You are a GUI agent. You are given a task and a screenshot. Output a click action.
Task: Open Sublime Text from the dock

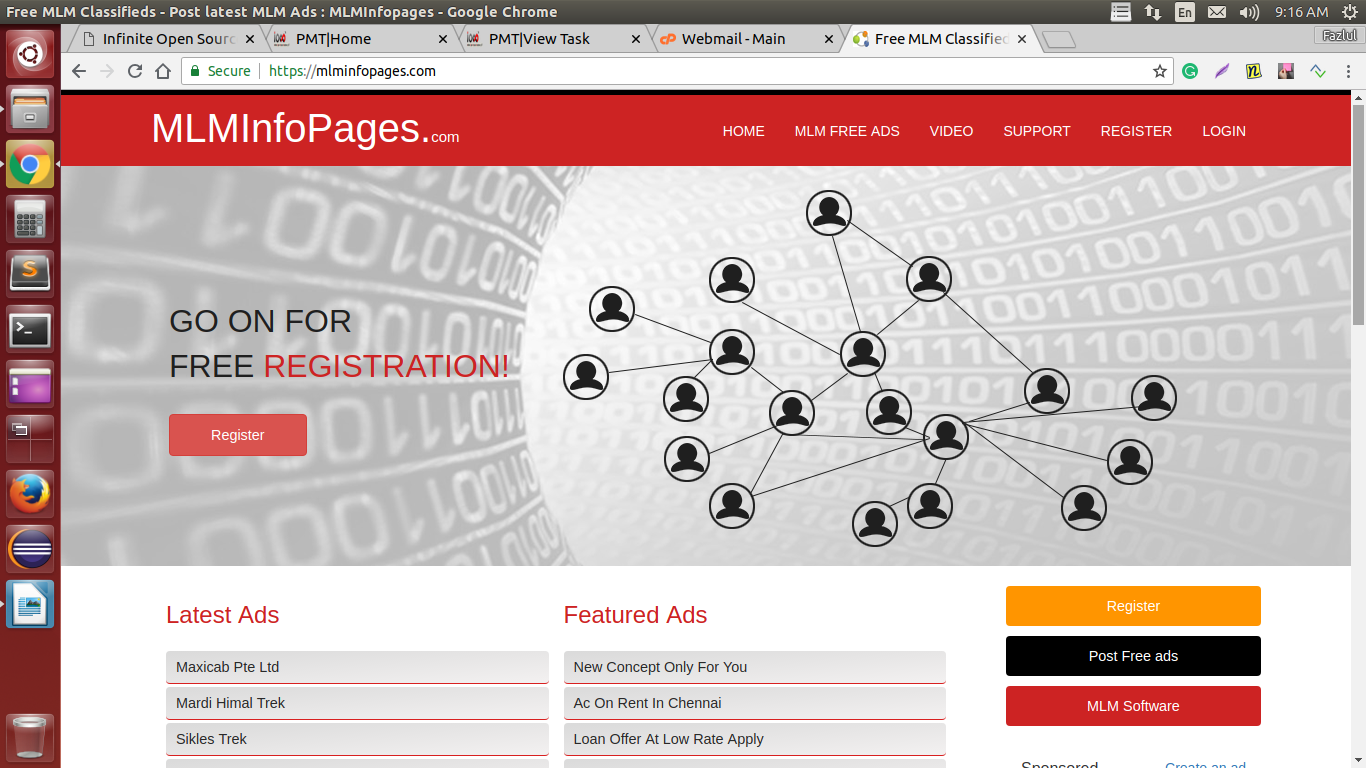tap(30, 273)
